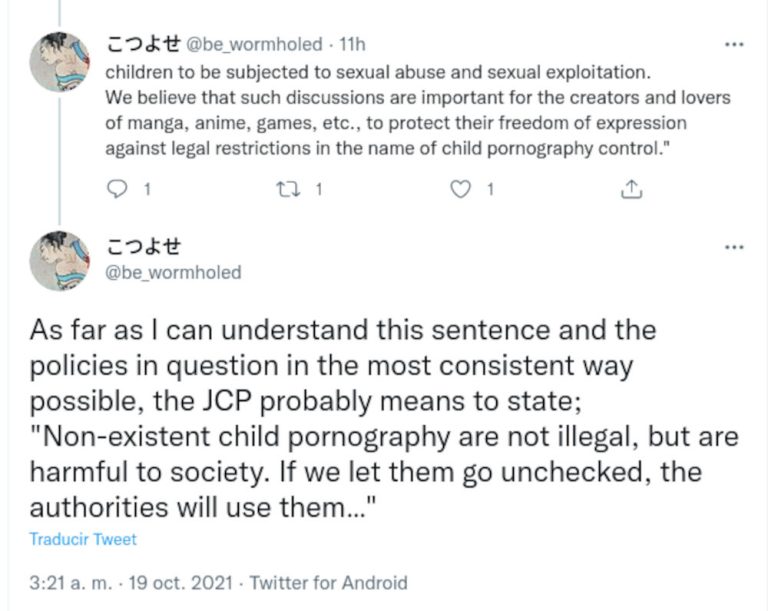This screenshot has width=768, height=611.
Task: Click the Traducir Tweet link
Action: pyautogui.click(x=82, y=540)
